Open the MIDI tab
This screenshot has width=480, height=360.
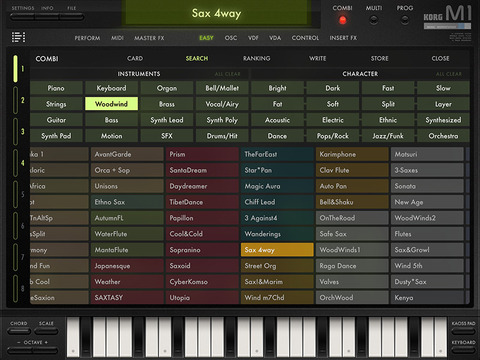click(117, 38)
